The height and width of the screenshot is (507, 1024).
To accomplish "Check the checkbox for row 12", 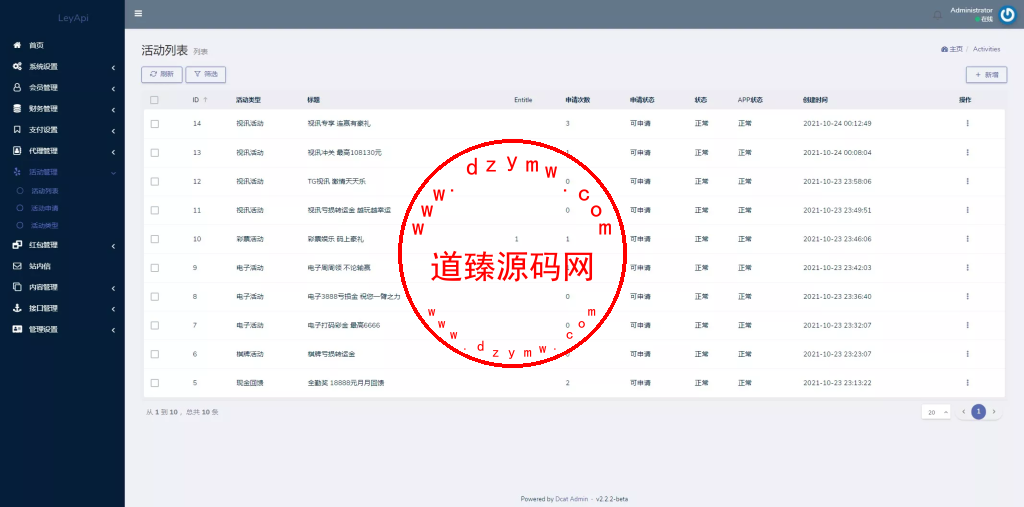I will [x=155, y=181].
